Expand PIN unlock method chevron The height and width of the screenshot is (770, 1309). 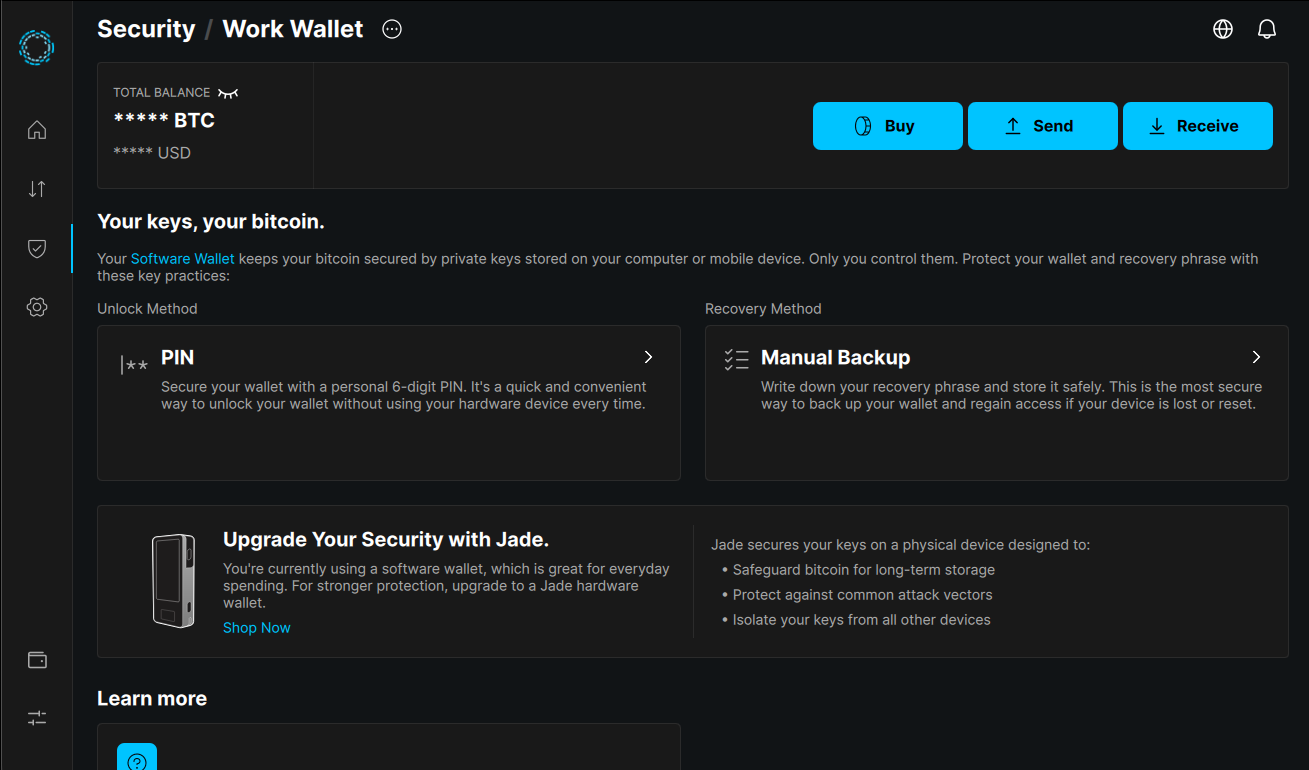[648, 357]
